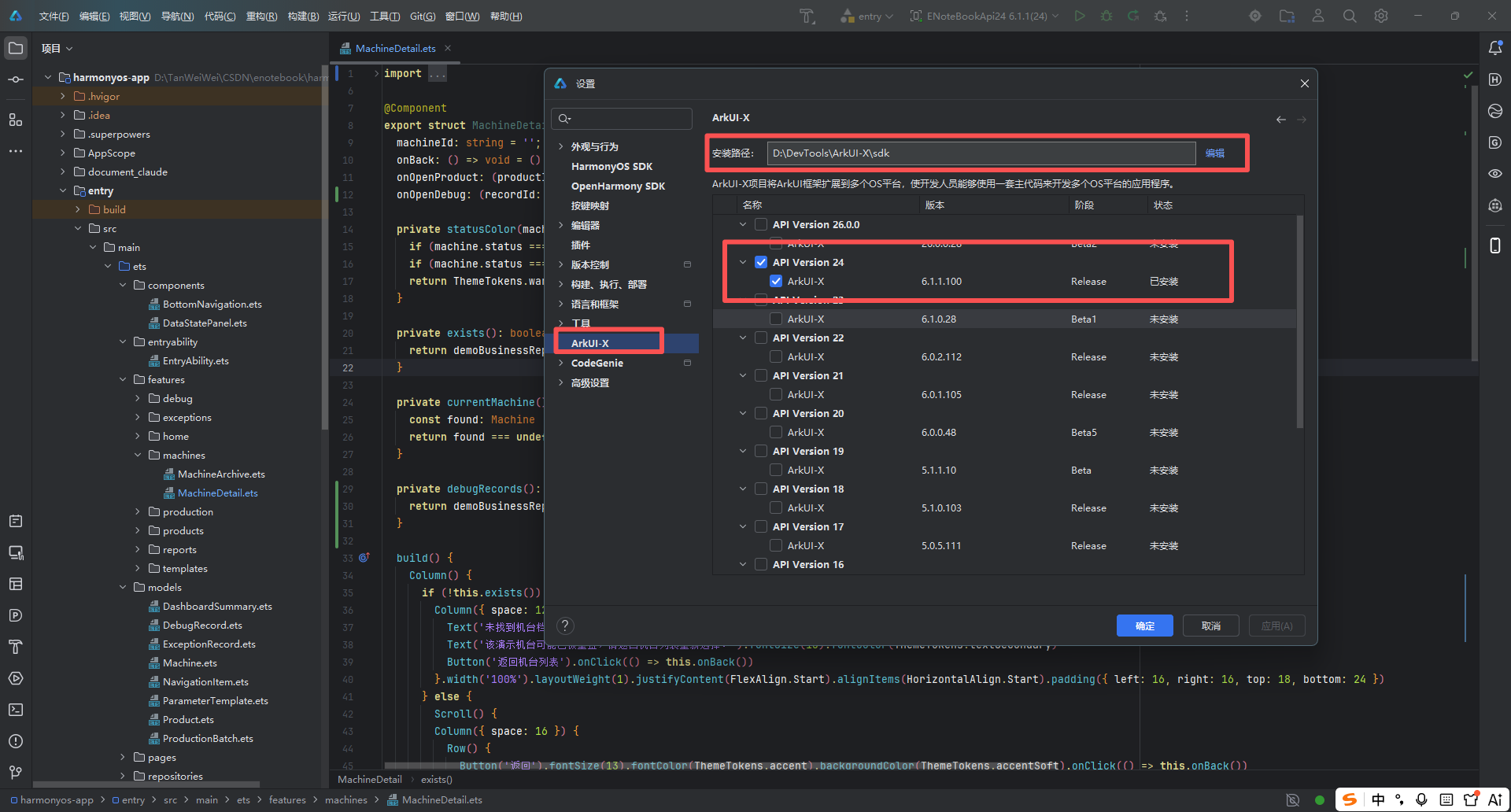Open the ENoteBookApi24 device dropdown
This screenshot has height=812, width=1511.
[x=985, y=16]
